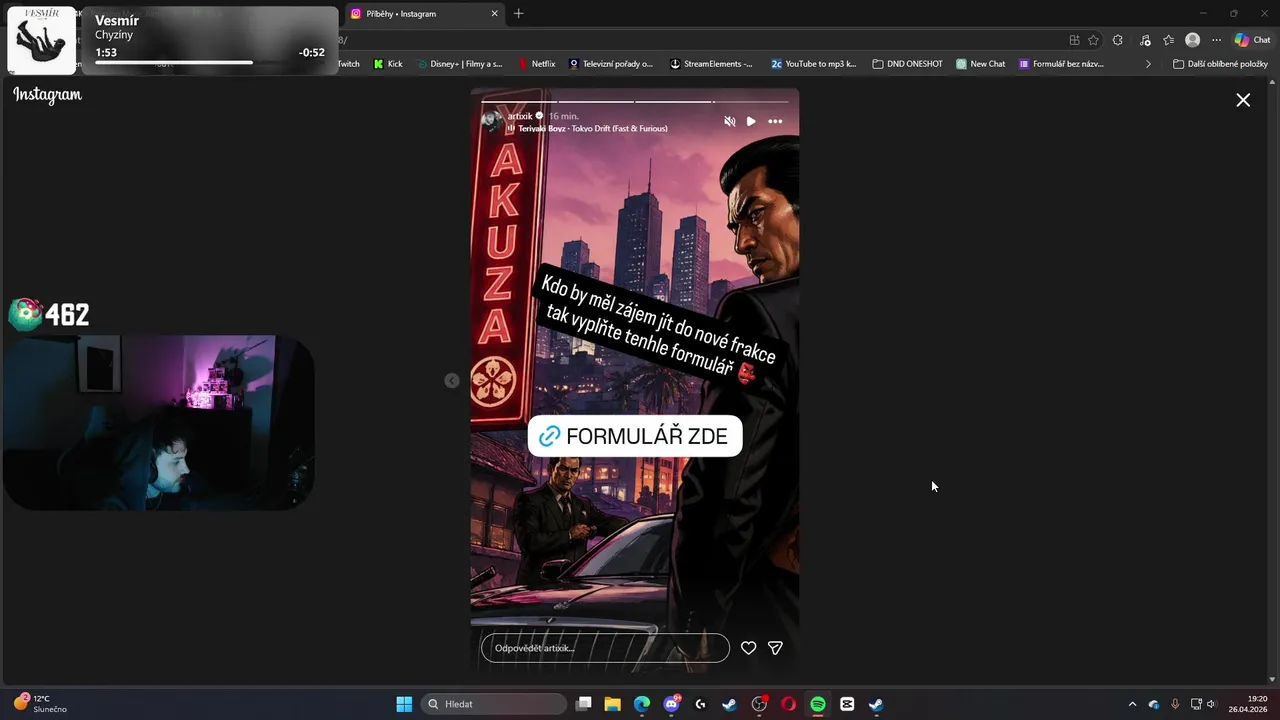Click the microphone tray icon
Screen dimensions: 1280x720
pyautogui.click(x=1175, y=704)
